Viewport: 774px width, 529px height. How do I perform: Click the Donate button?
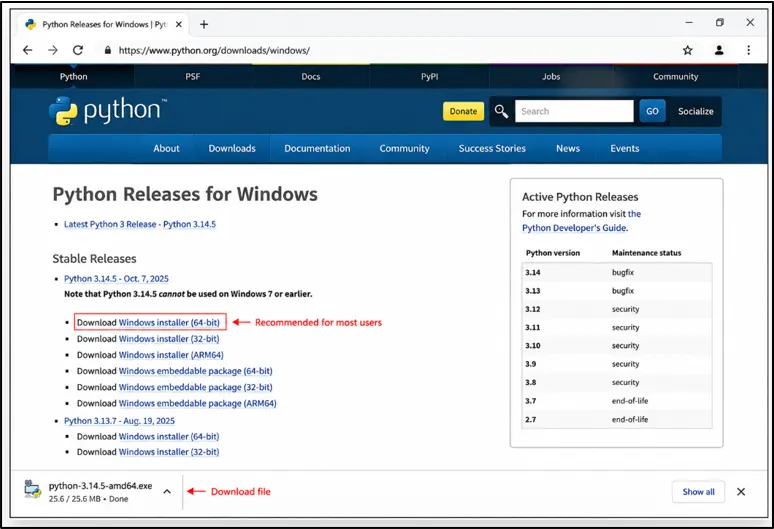click(x=463, y=112)
